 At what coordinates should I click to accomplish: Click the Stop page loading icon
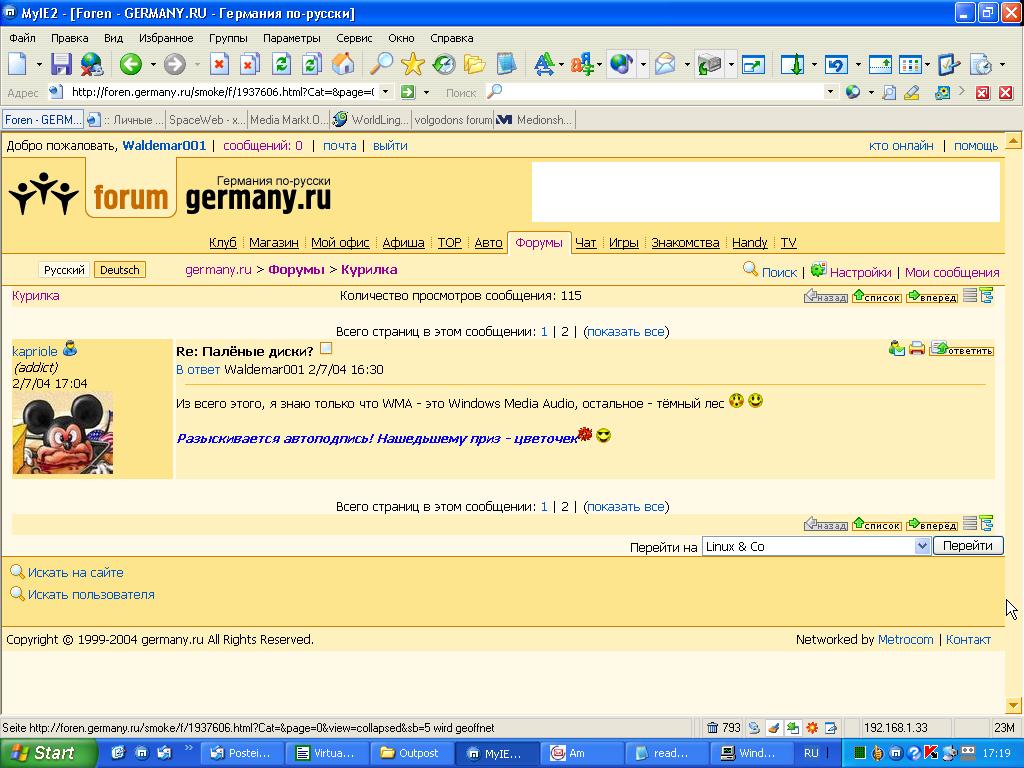coord(219,64)
